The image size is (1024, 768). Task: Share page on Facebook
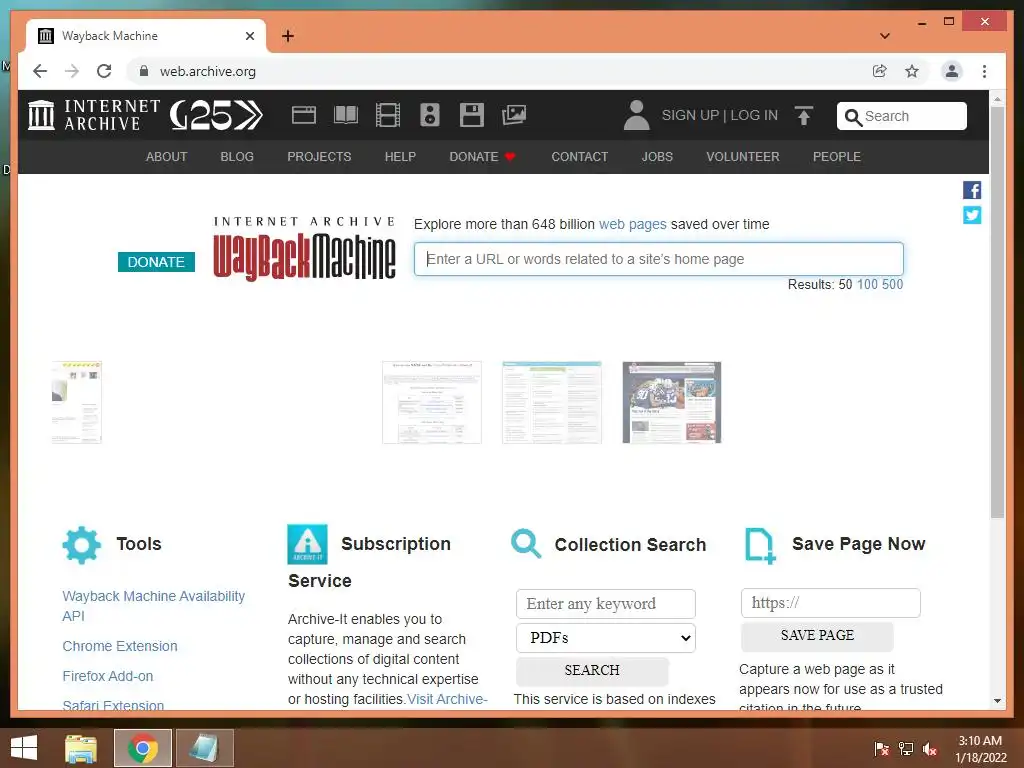tap(972, 190)
